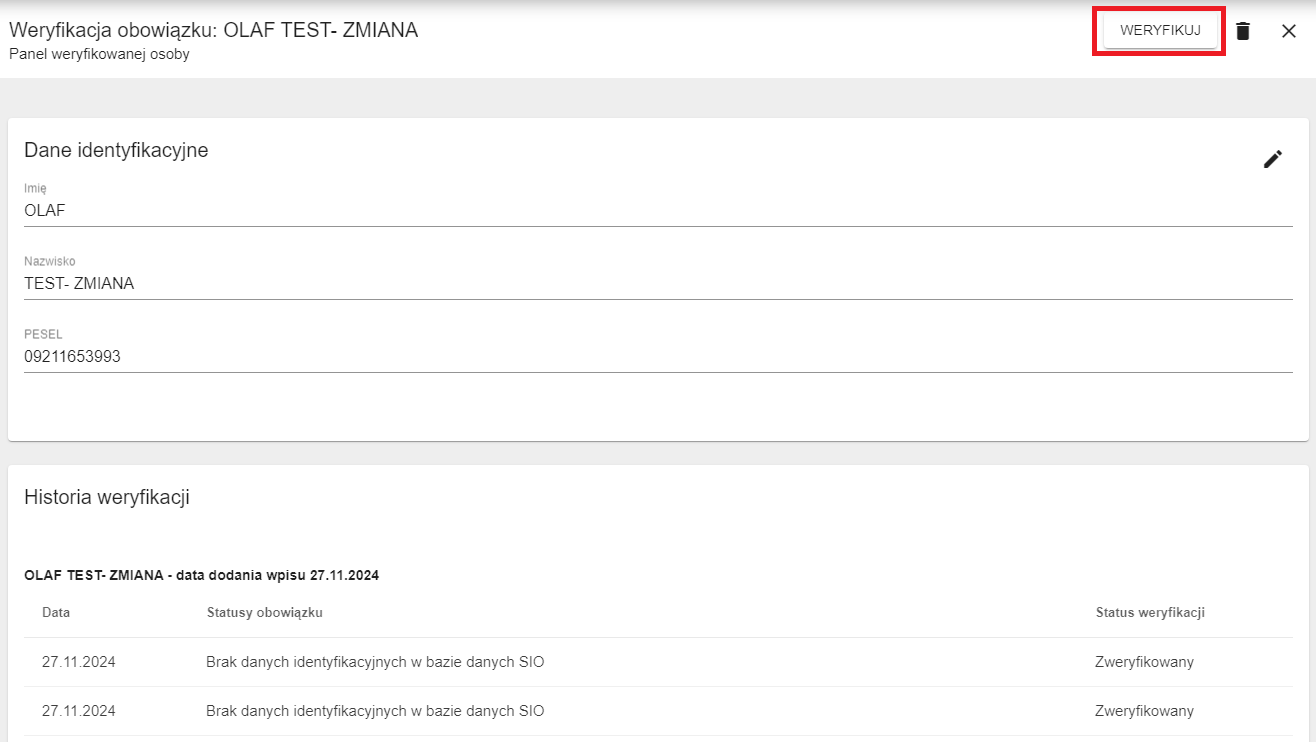This screenshot has height=742, width=1316.
Task: Click the WERYFIKUJ button
Action: 1160,31
